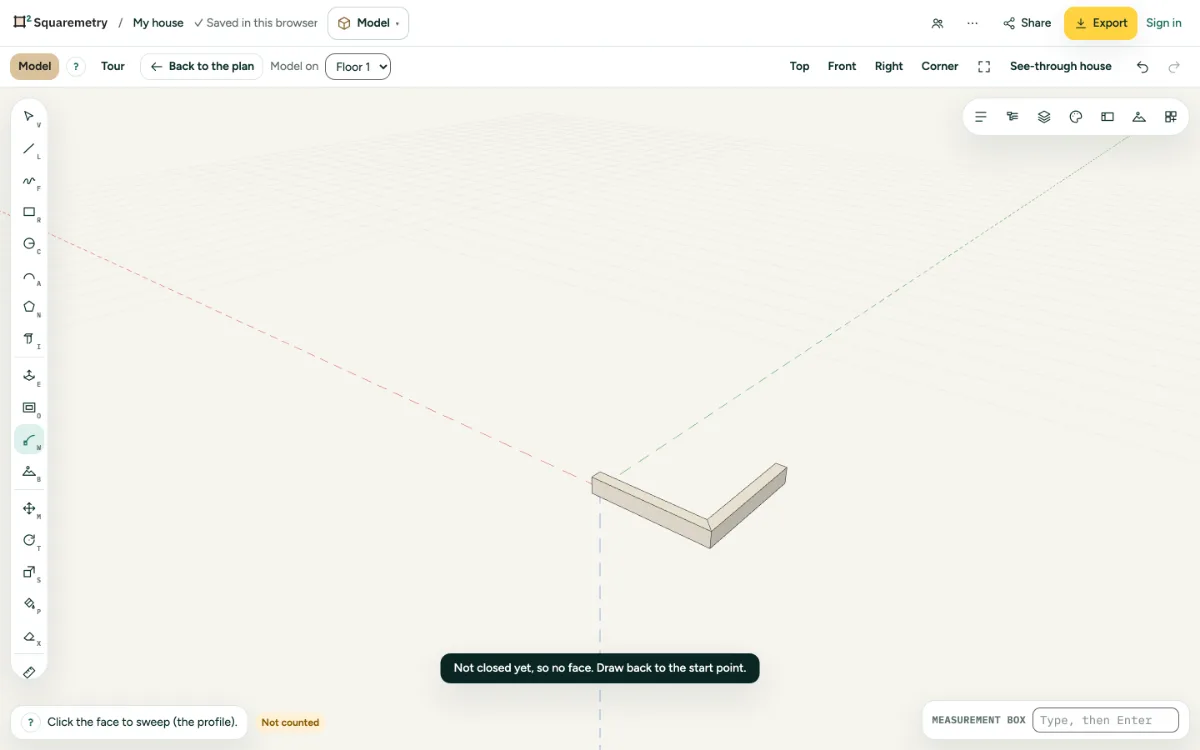Open the three-dots more menu
Viewport: 1200px width, 750px height.
[972, 23]
